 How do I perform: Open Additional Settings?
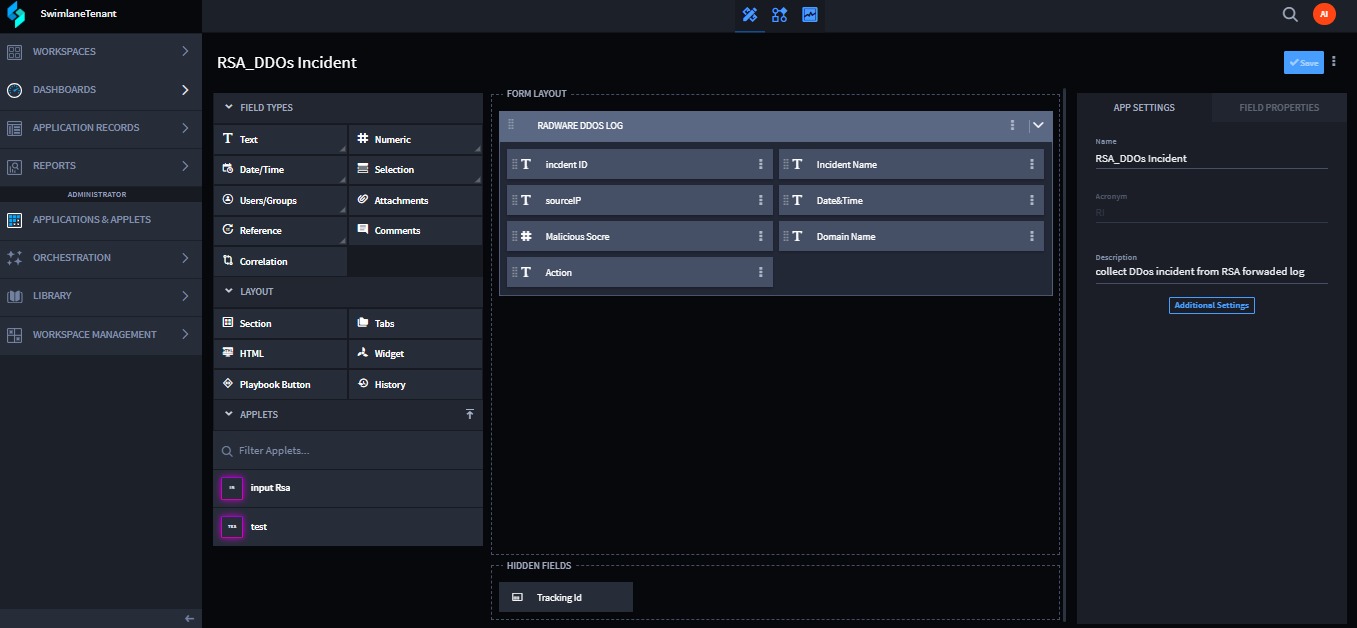[x=1211, y=305]
